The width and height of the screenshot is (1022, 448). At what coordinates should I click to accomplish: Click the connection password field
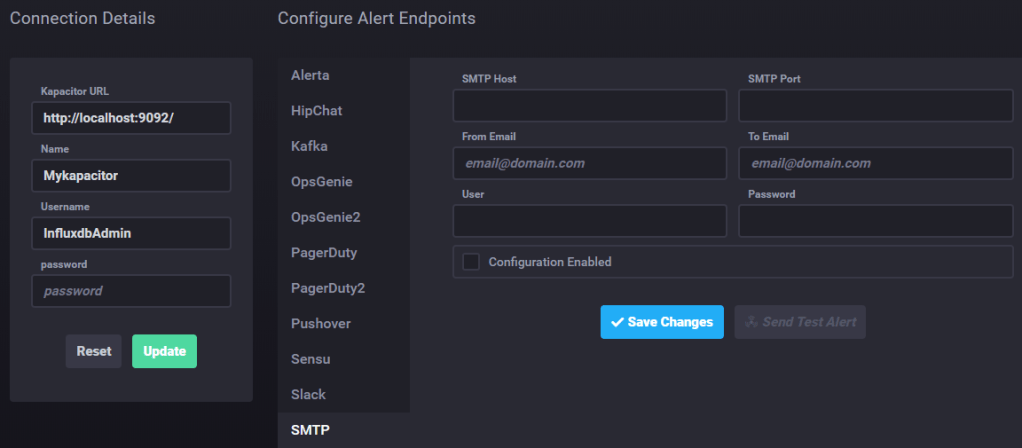(x=131, y=291)
